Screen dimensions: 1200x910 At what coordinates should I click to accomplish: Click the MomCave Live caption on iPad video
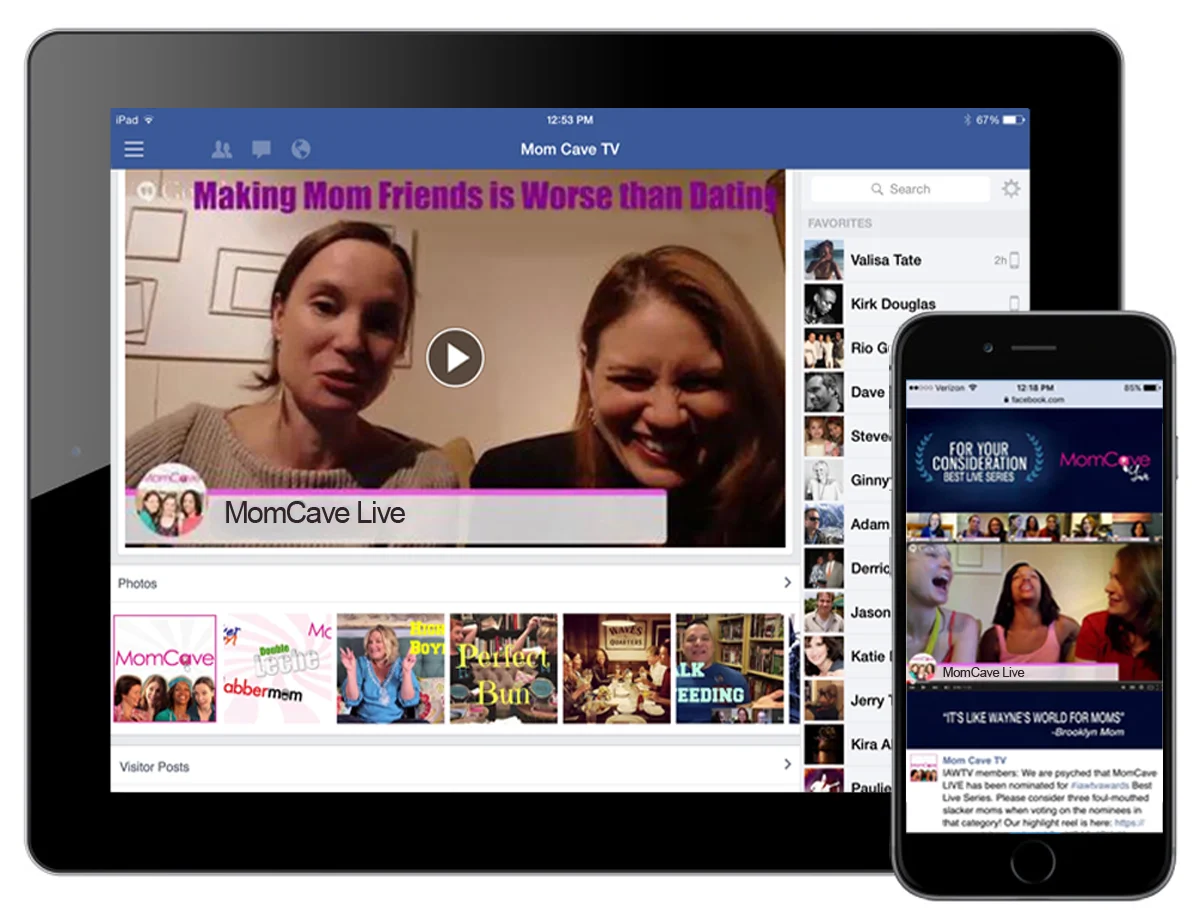pyautogui.click(x=315, y=514)
